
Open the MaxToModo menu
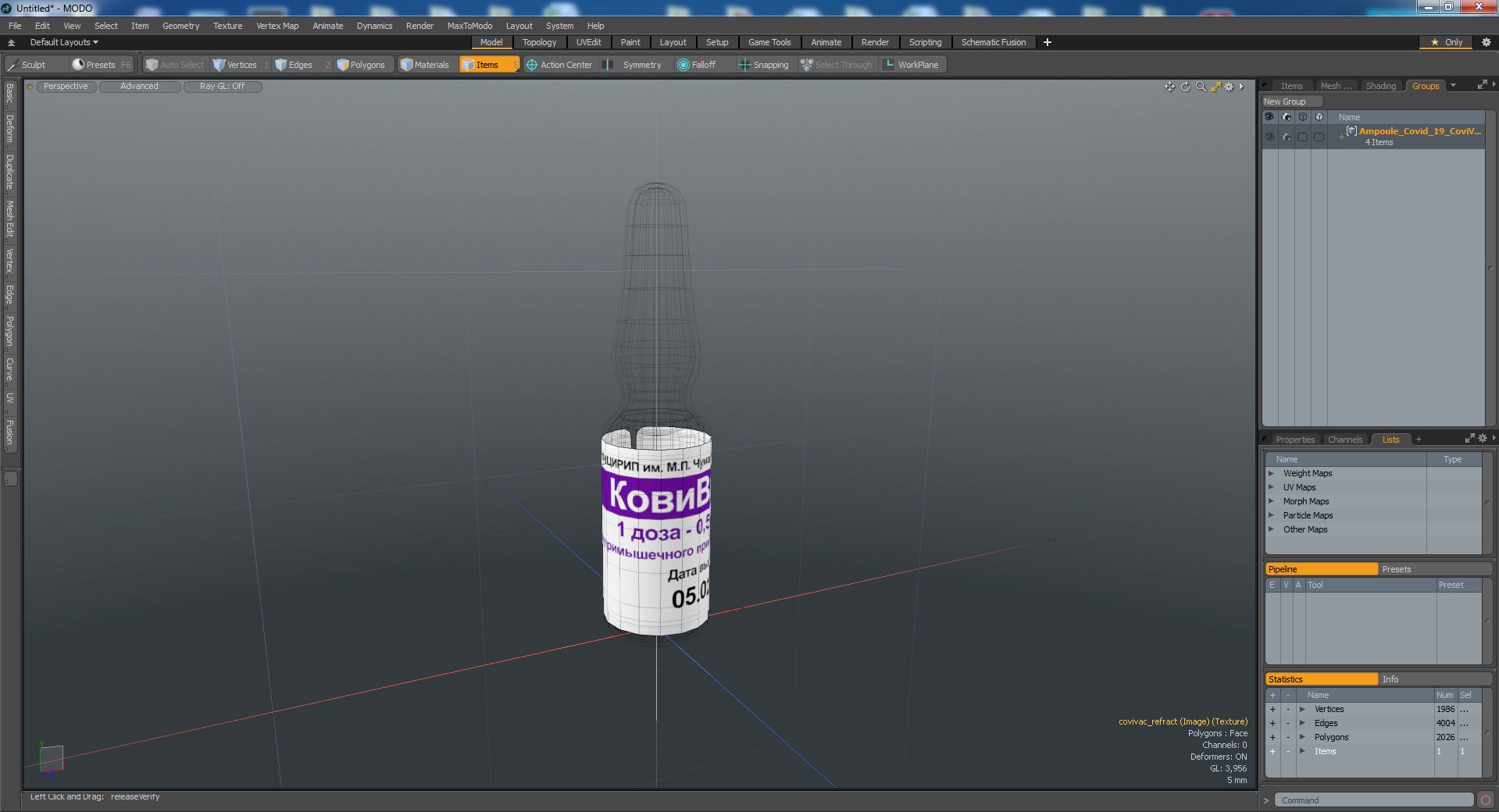pyautogui.click(x=469, y=26)
